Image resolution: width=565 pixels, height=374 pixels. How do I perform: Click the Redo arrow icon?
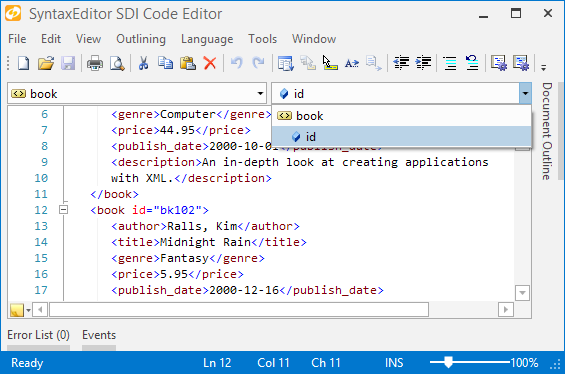pos(258,63)
